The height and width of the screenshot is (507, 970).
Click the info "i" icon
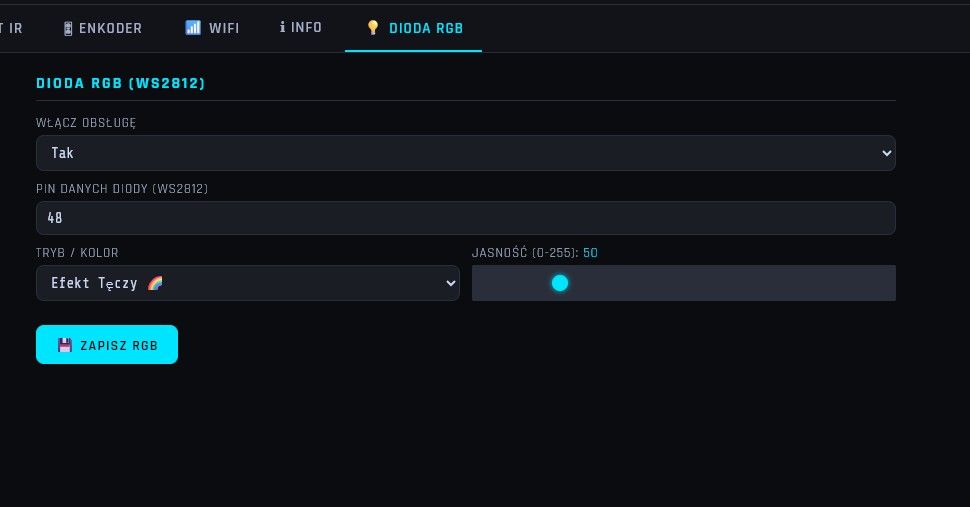(x=282, y=27)
